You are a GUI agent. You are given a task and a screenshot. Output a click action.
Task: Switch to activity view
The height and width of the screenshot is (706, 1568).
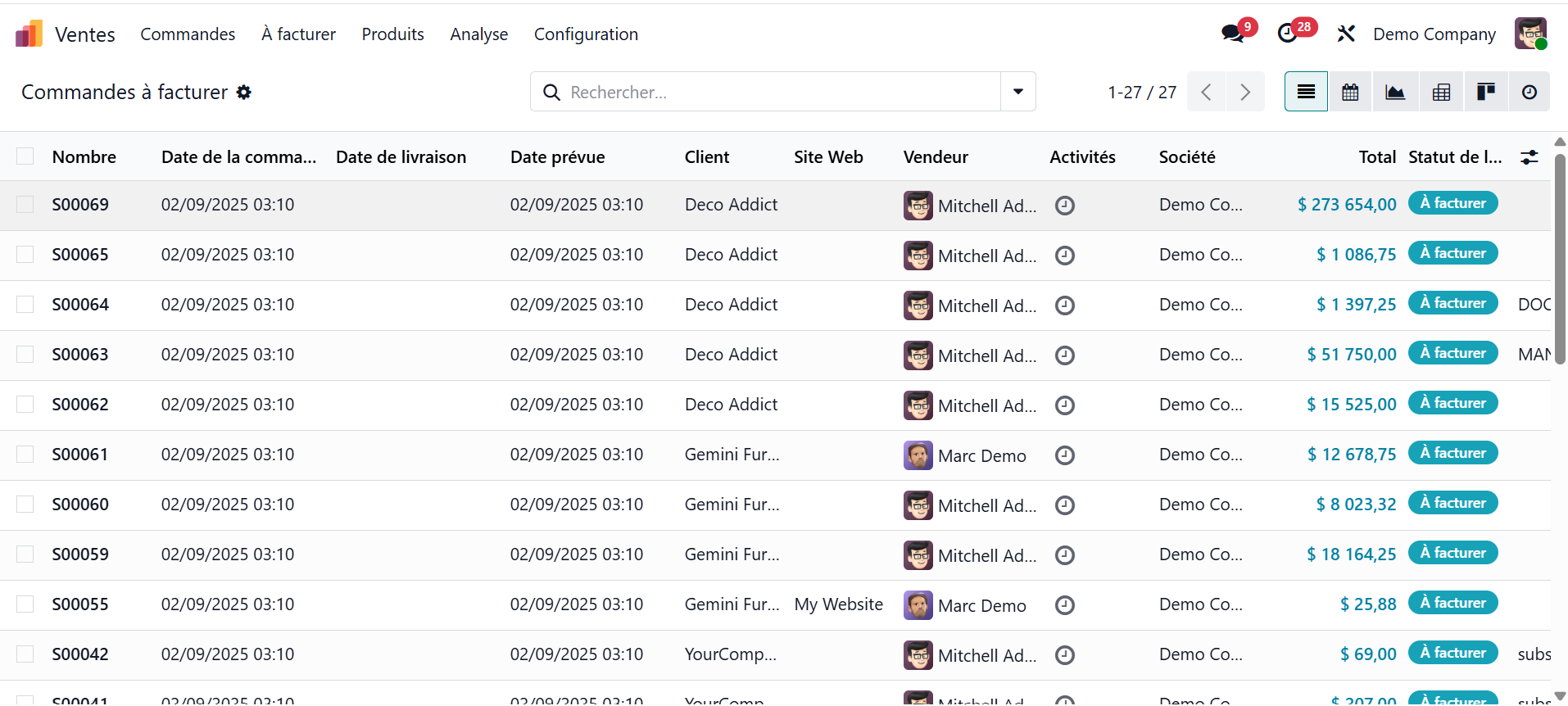tap(1529, 92)
